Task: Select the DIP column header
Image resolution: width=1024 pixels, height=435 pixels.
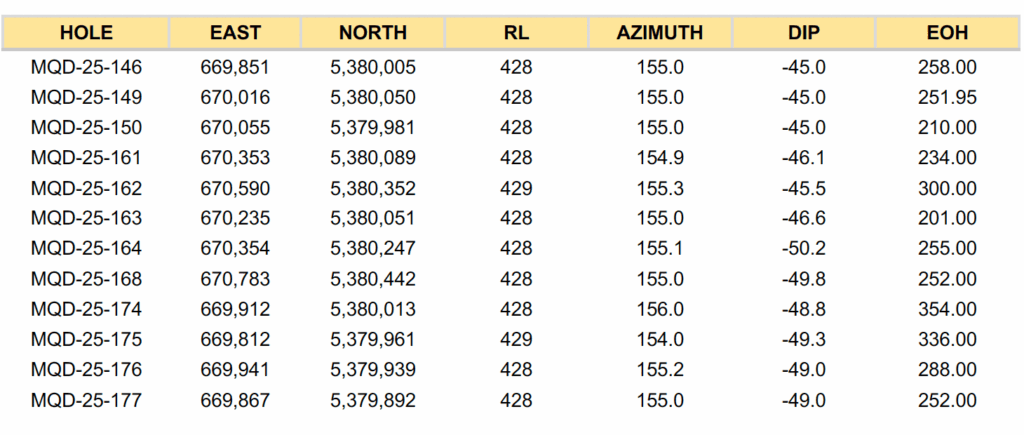Action: coord(803,33)
